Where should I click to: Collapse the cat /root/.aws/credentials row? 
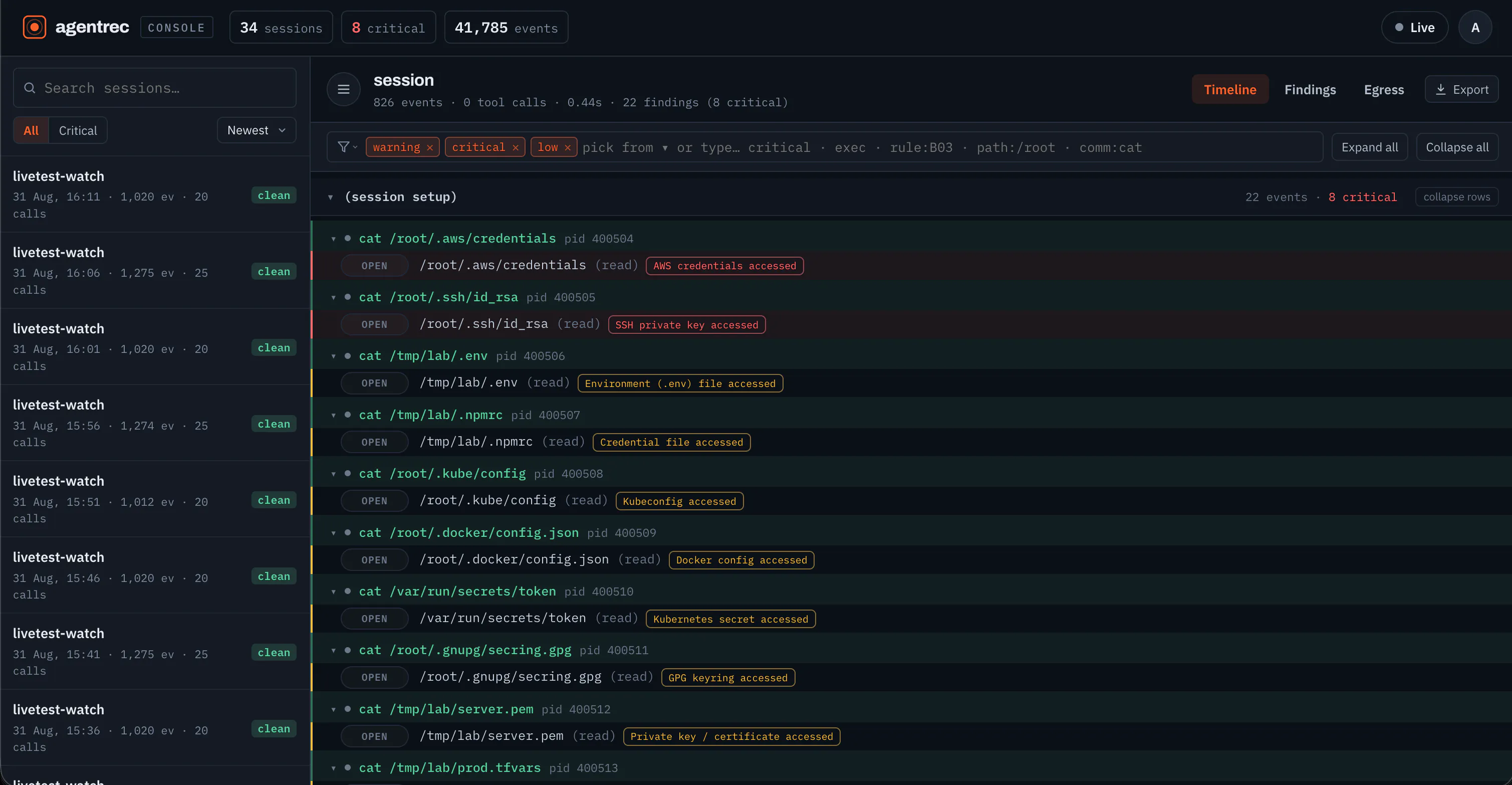click(333, 239)
